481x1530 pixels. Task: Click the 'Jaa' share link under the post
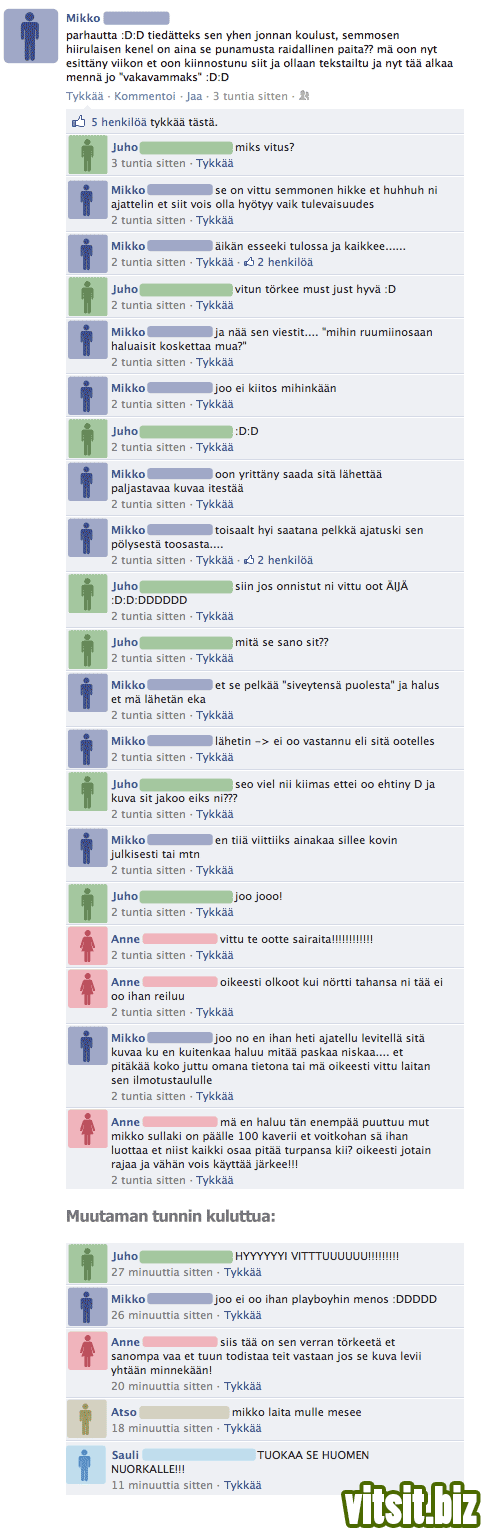tap(194, 96)
